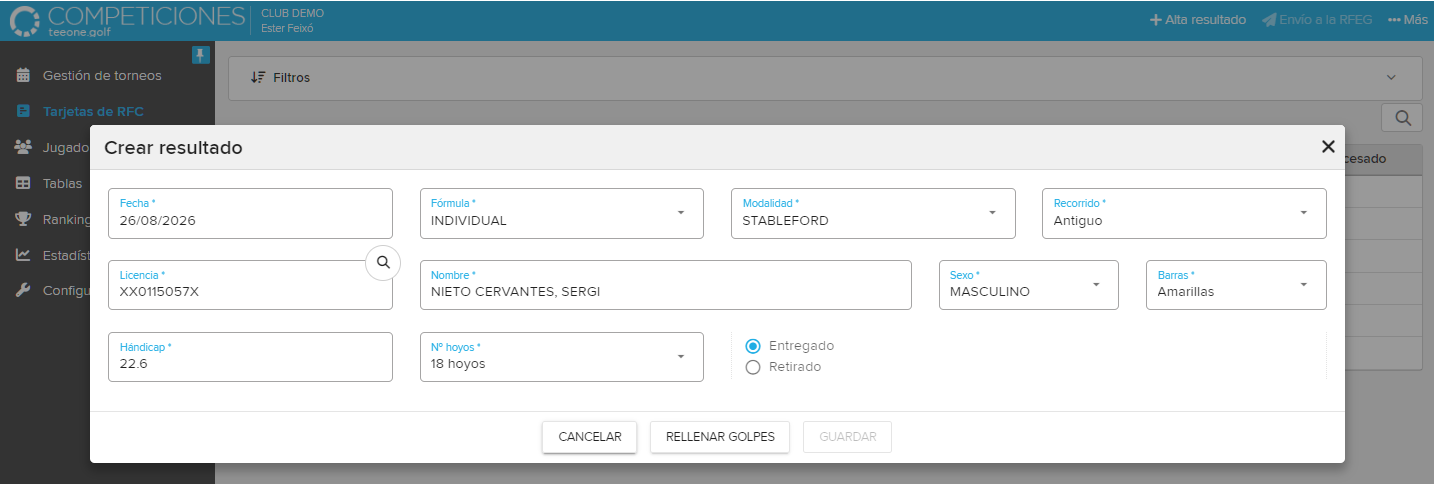1434x484 pixels.
Task: Toggle the sidebar pin icon
Action: [201, 55]
